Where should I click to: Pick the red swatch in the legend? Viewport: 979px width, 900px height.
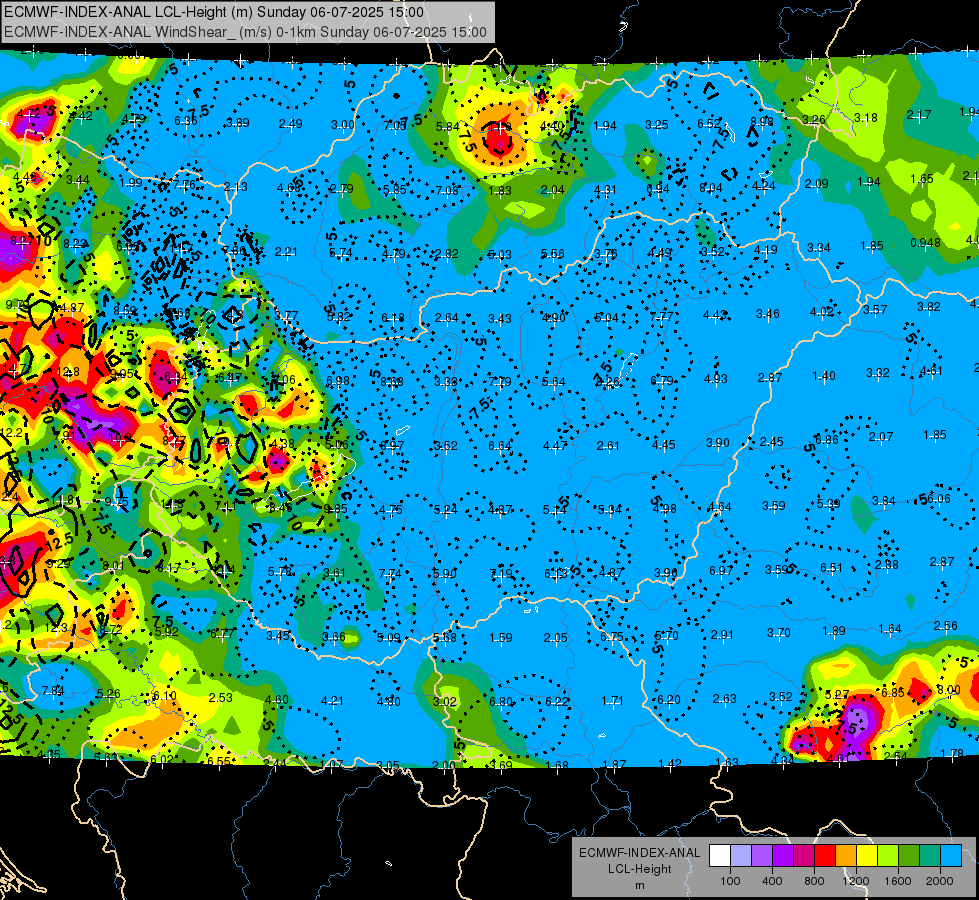coord(825,856)
